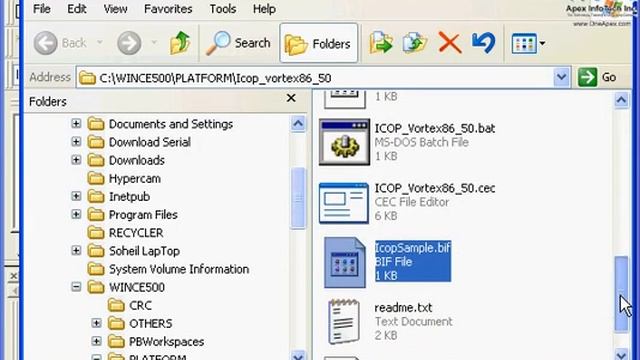
Task: Select System Volume Information folder
Action: click(178, 269)
